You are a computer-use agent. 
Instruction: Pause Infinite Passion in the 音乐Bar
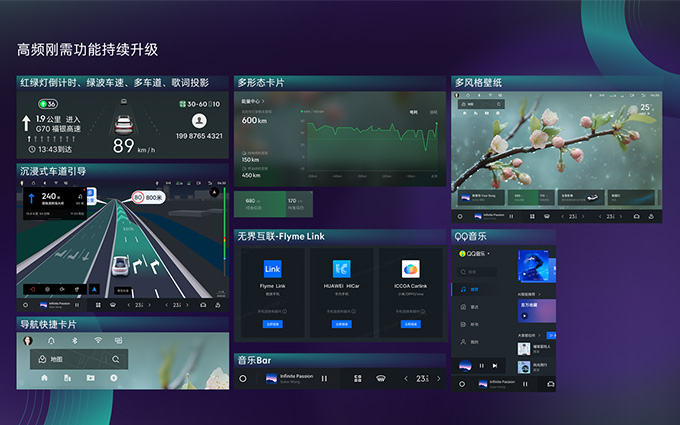324,379
